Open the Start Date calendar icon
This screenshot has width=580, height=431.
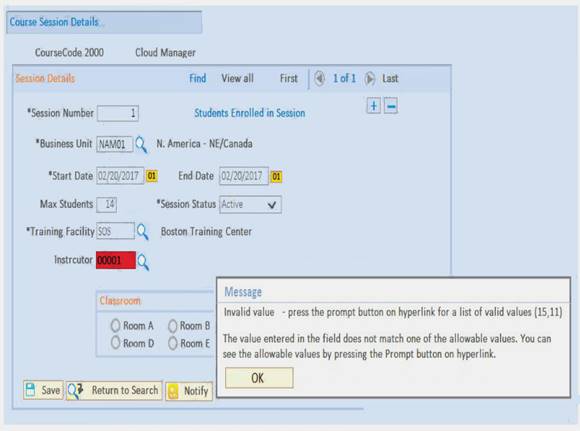click(x=152, y=176)
